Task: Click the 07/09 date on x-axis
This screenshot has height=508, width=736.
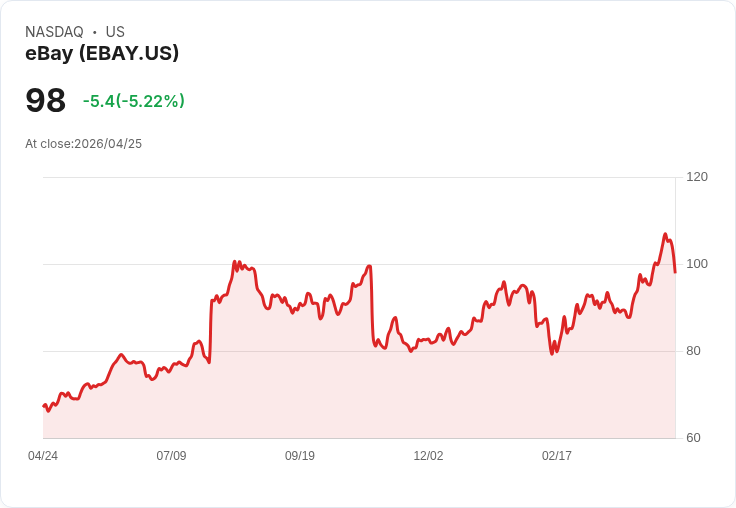Action: coord(171,456)
